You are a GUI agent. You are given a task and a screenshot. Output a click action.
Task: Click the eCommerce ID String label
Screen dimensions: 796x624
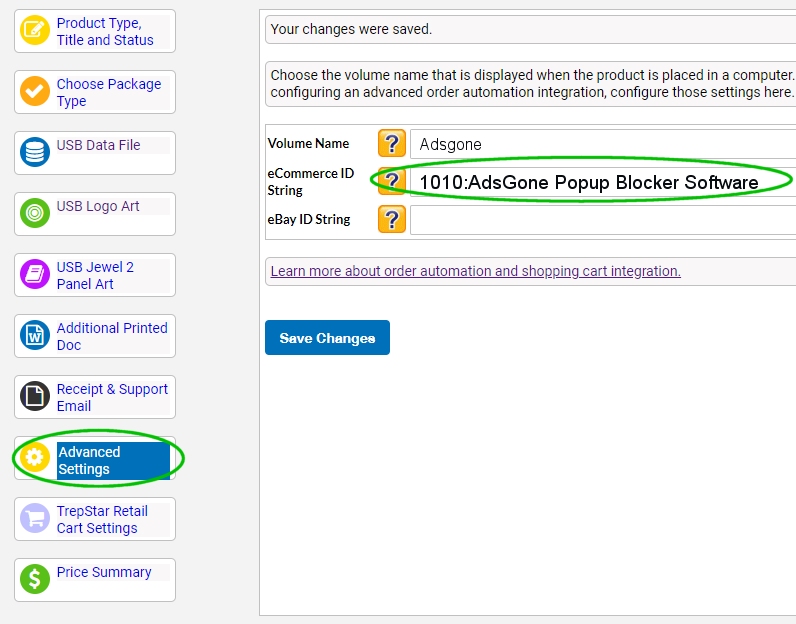tap(311, 182)
